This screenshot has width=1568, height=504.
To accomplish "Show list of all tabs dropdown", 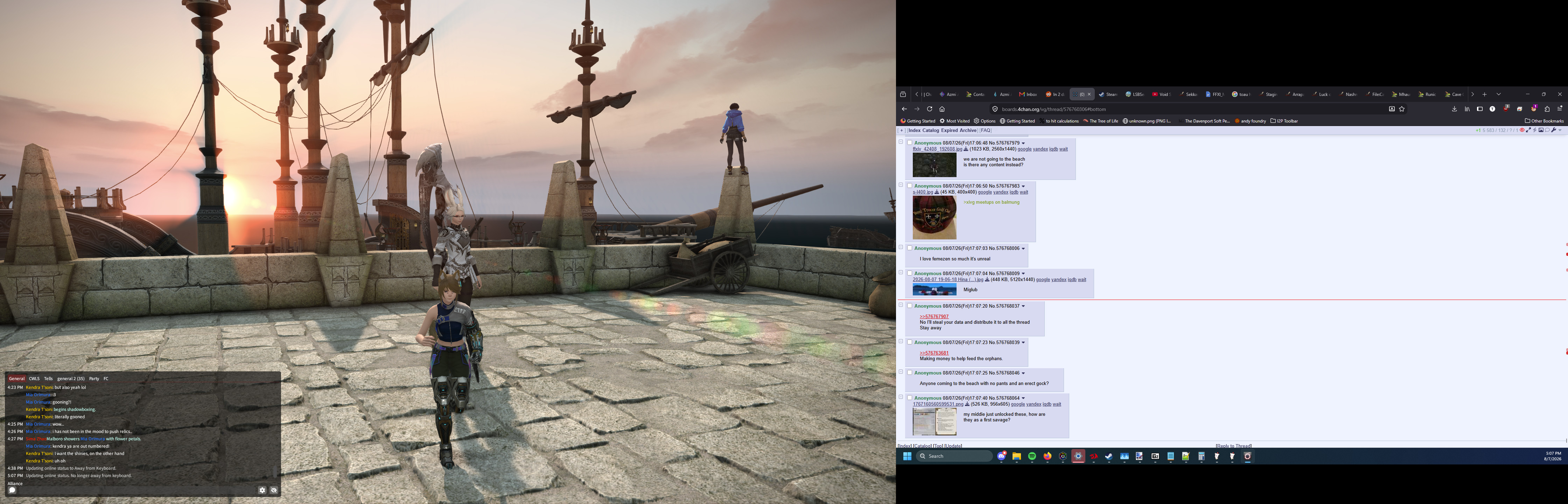I will coord(1499,94).
